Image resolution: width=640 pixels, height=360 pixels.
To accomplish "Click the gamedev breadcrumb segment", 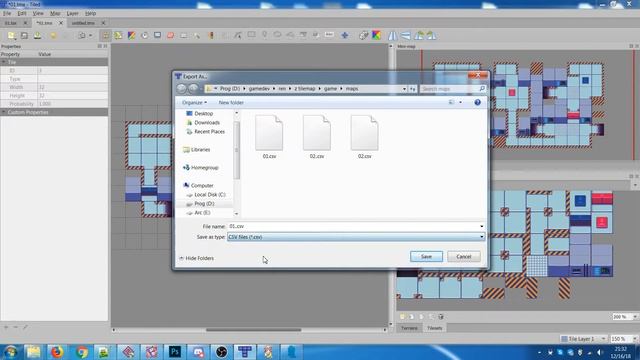I will 259,89.
